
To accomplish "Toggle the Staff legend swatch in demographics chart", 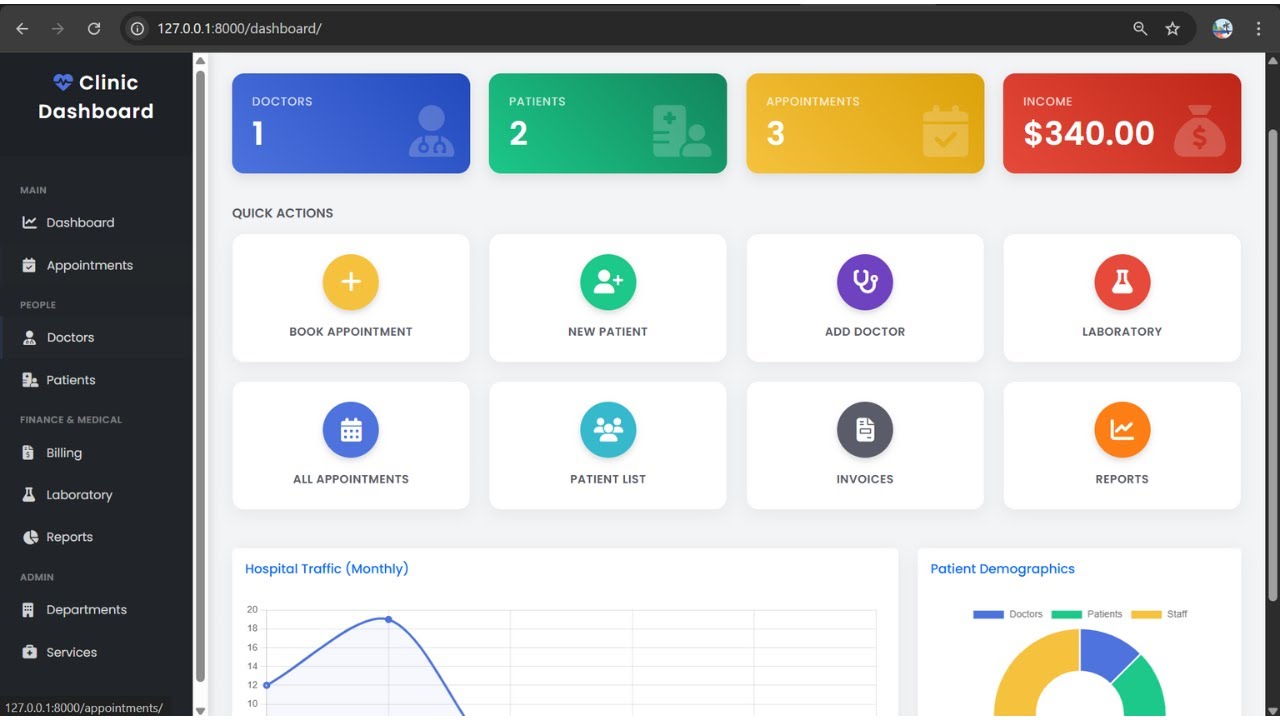I will [x=1146, y=614].
